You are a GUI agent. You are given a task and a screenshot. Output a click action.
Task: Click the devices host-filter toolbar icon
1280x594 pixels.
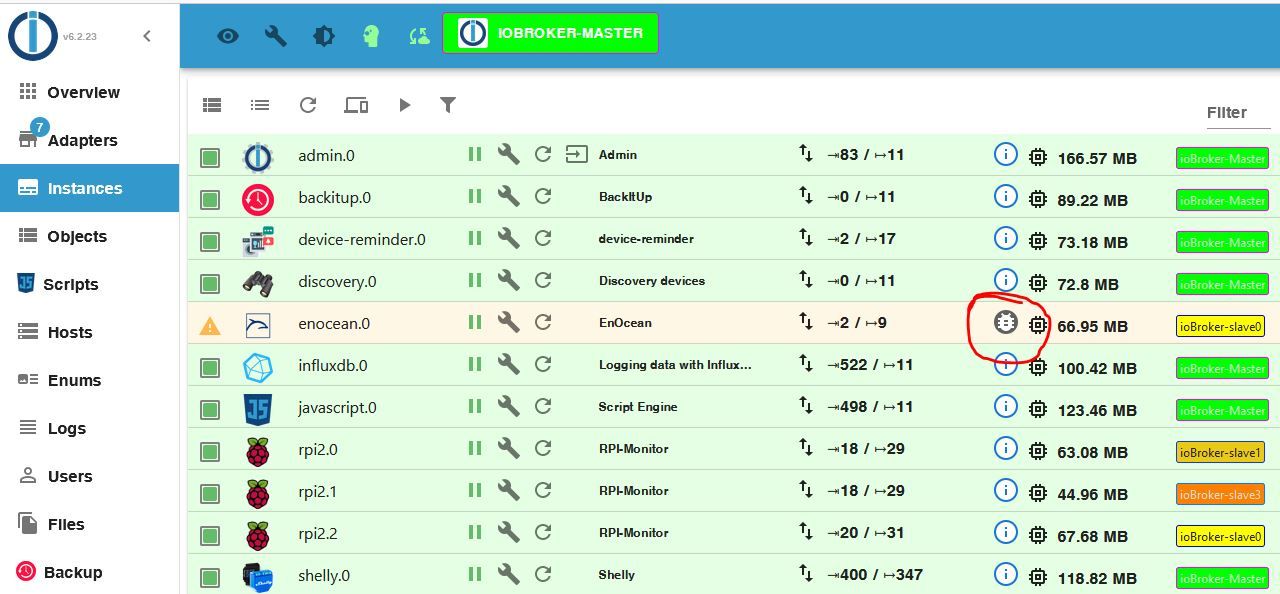click(x=356, y=105)
